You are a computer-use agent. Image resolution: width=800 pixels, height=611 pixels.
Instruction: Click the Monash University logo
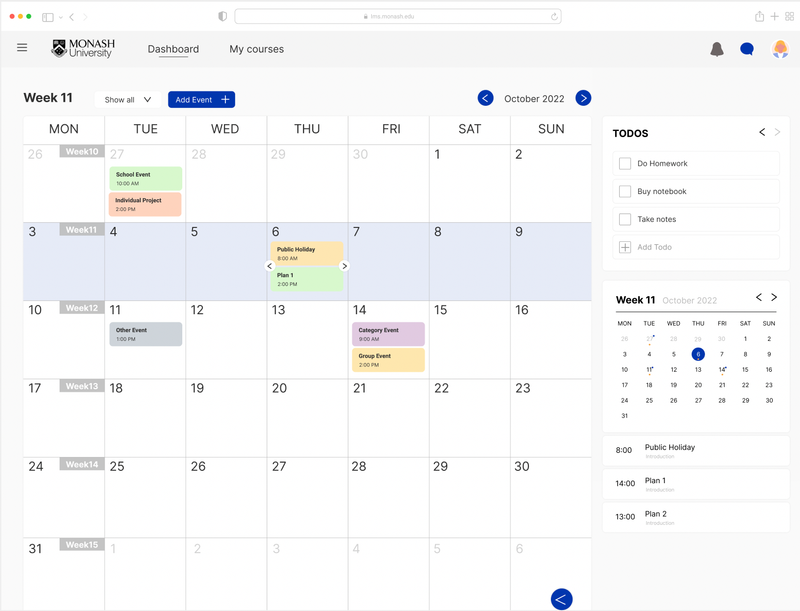(x=83, y=48)
